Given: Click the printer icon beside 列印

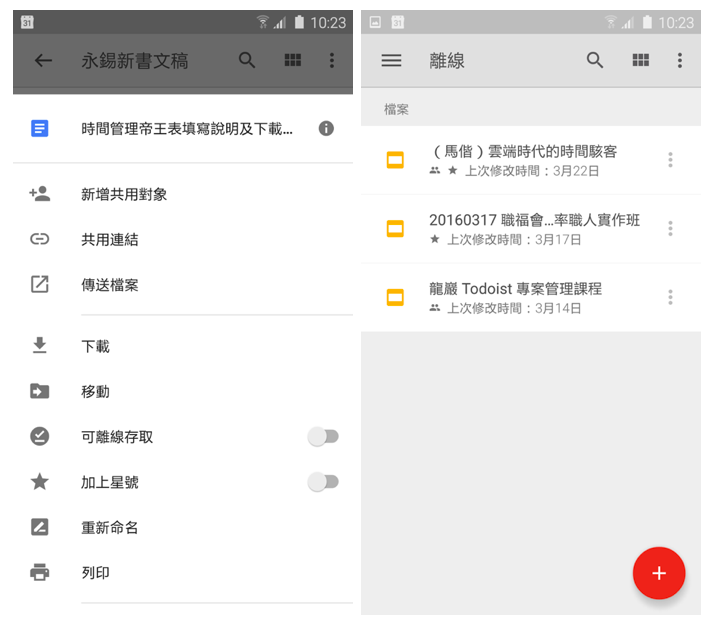Looking at the screenshot, I should (x=40, y=572).
